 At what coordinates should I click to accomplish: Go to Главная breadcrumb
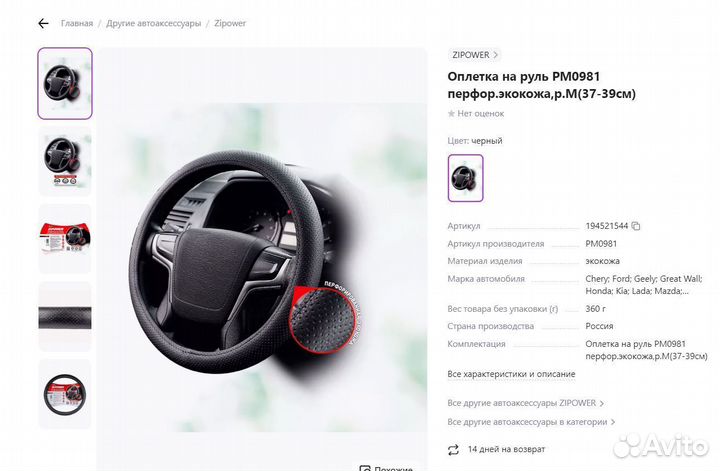(x=77, y=23)
